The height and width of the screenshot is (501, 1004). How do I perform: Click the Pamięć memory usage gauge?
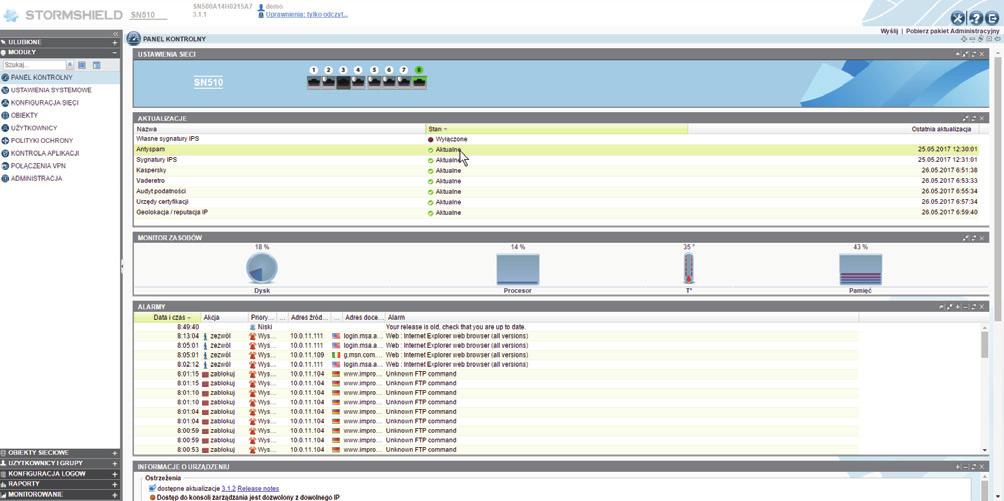pyautogui.click(x=861, y=269)
